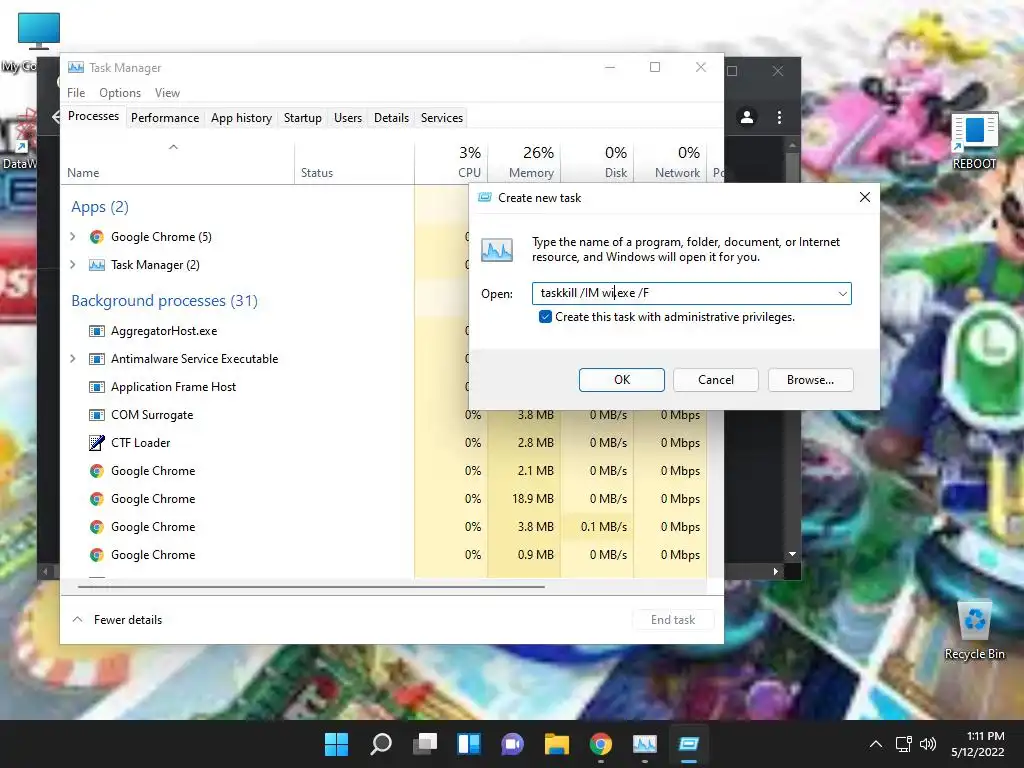
Task: Sort by the Memory column header
Action: point(524,161)
